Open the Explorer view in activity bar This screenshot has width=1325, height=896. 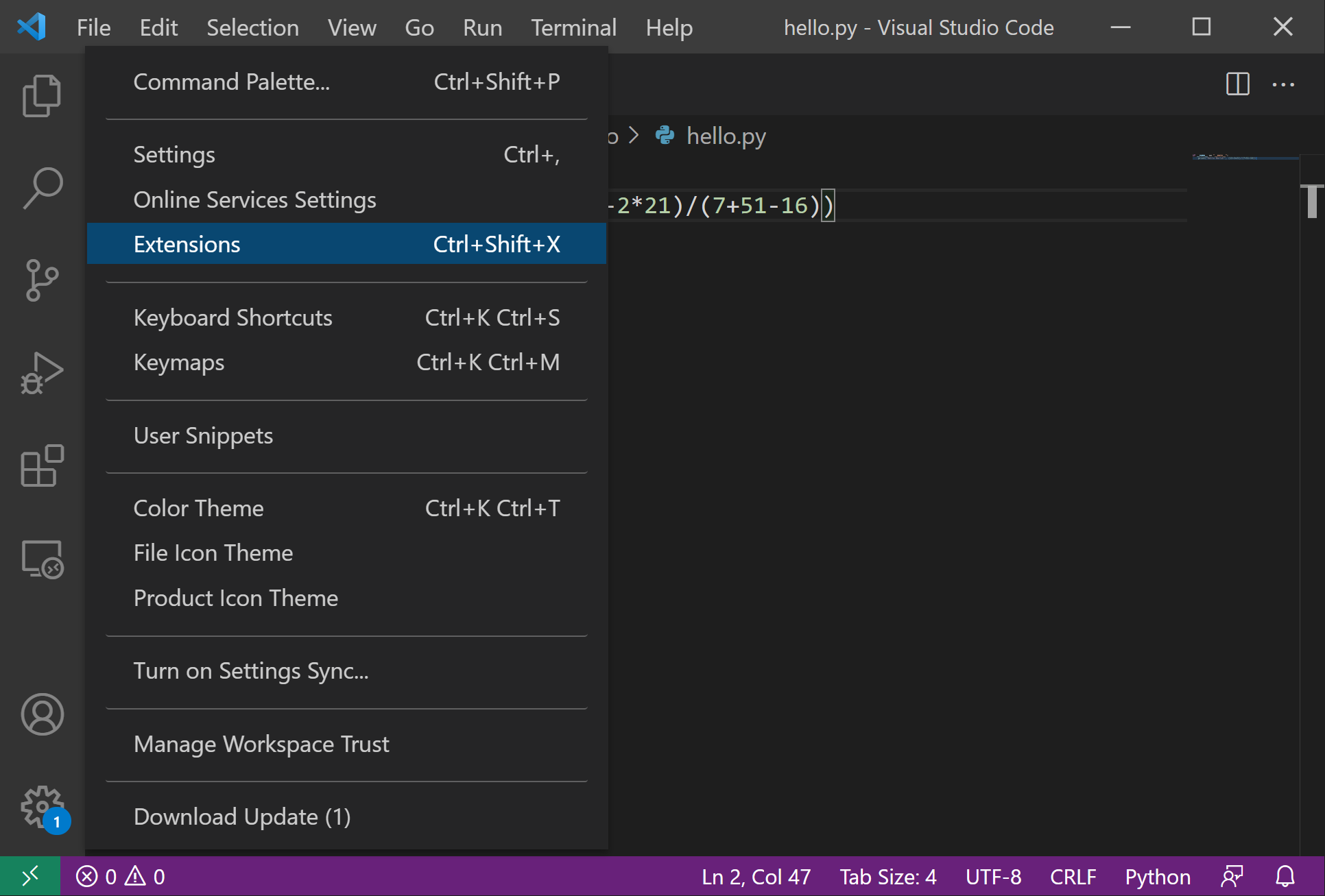(x=42, y=96)
